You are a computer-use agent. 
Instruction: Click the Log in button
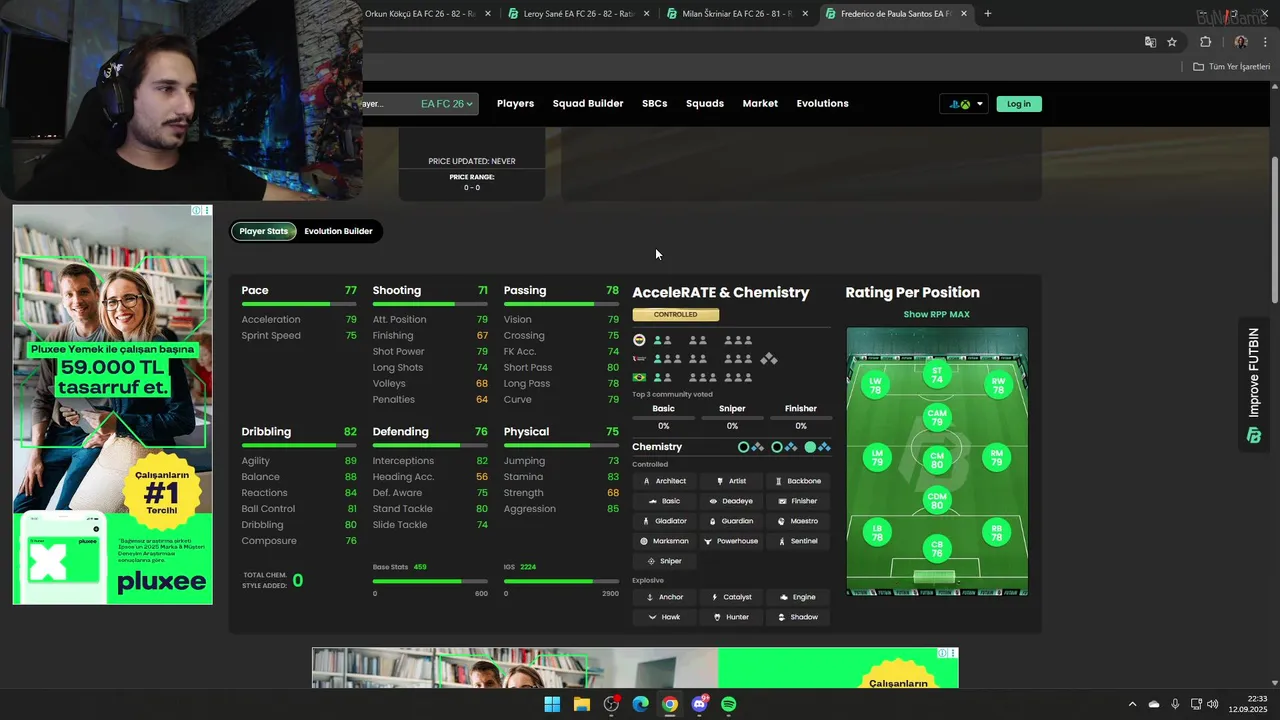tap(1019, 104)
